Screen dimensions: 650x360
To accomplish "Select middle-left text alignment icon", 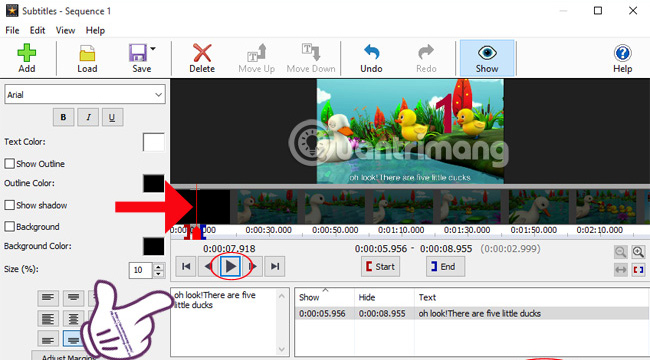I will pos(48,319).
